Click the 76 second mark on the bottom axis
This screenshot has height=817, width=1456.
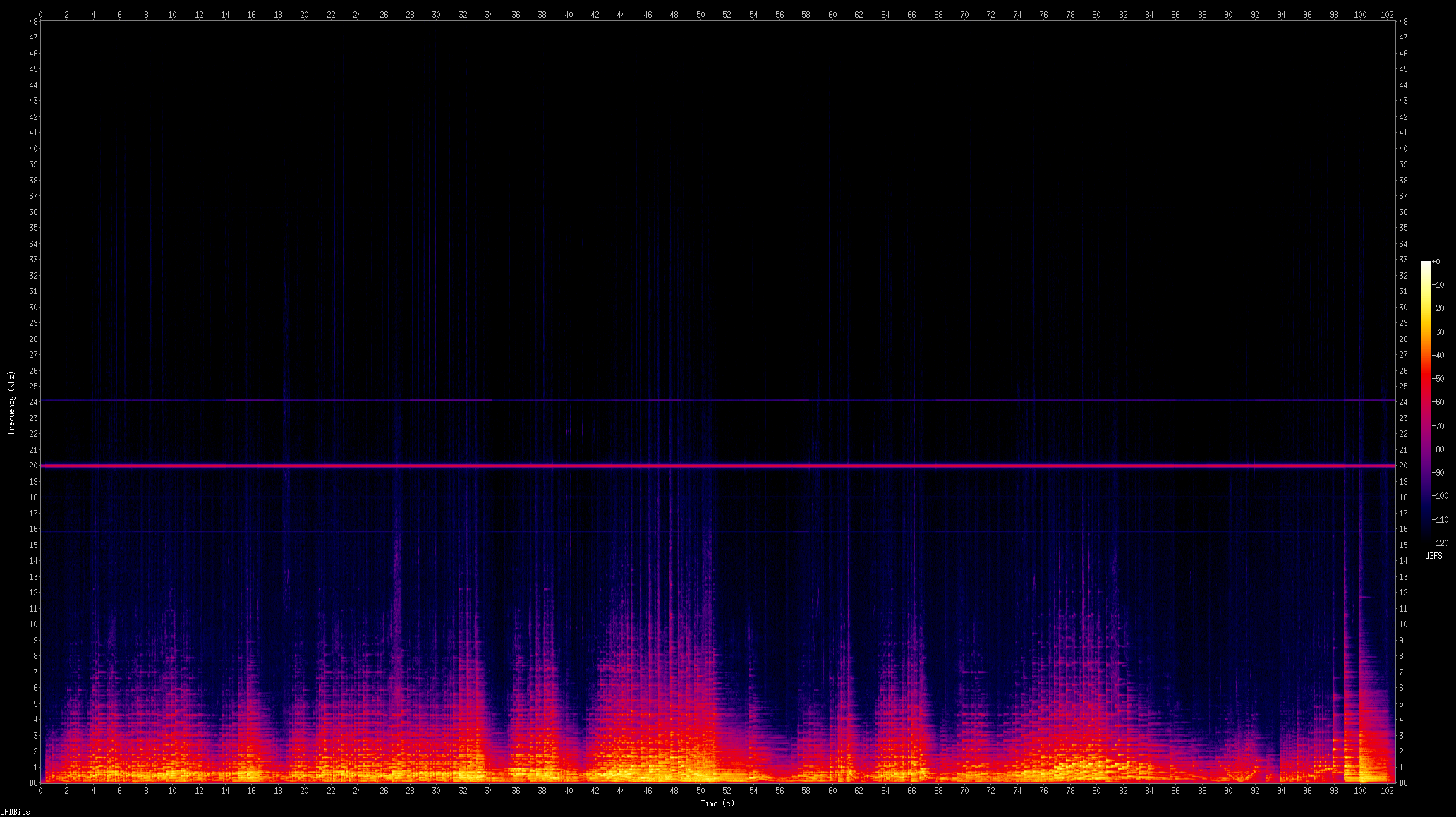(1043, 791)
